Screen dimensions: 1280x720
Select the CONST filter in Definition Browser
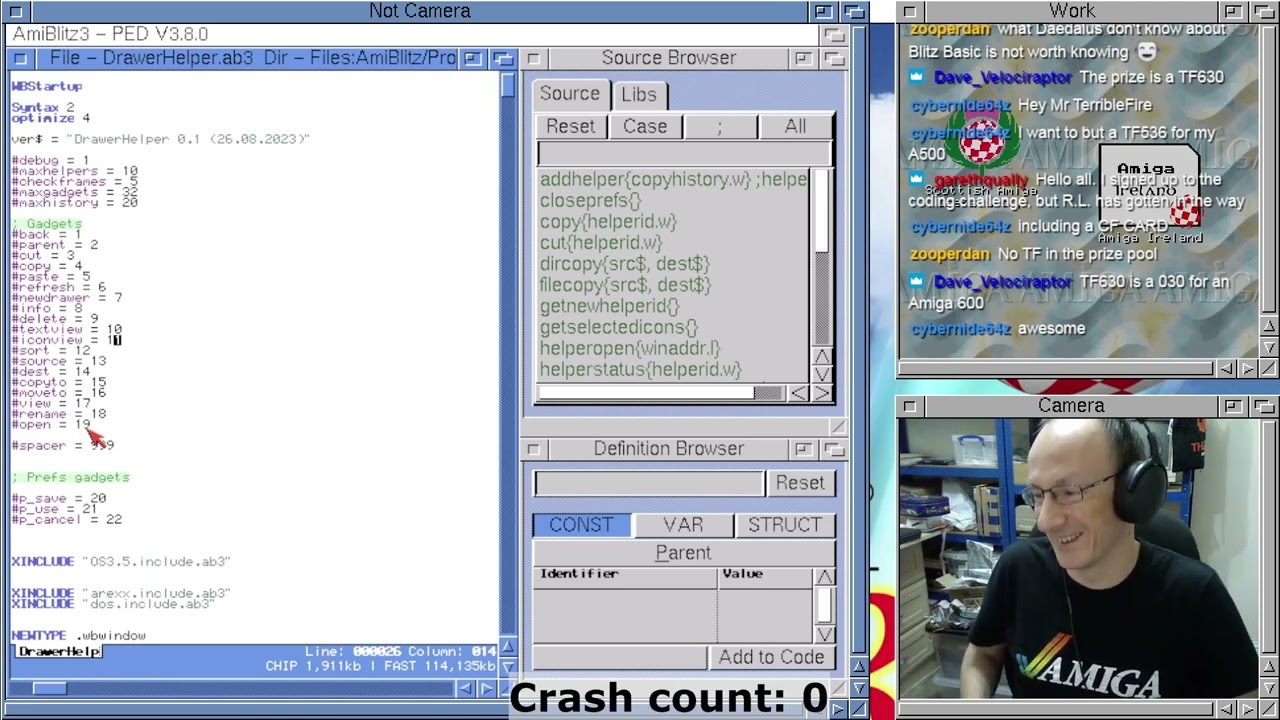(x=581, y=525)
